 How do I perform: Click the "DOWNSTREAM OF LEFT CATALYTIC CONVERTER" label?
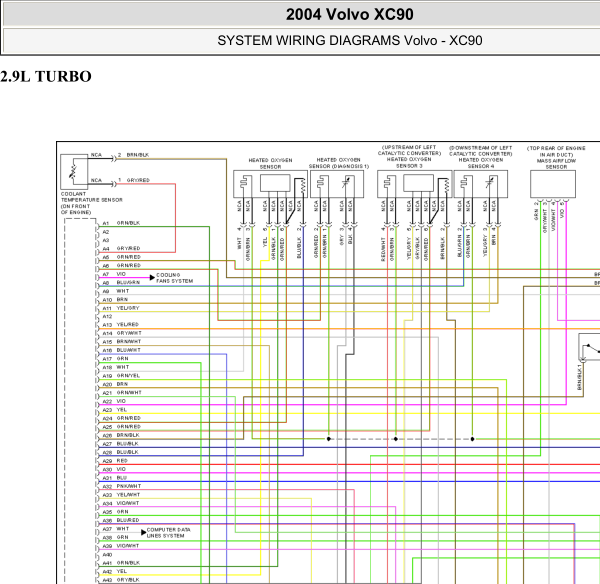click(x=481, y=151)
